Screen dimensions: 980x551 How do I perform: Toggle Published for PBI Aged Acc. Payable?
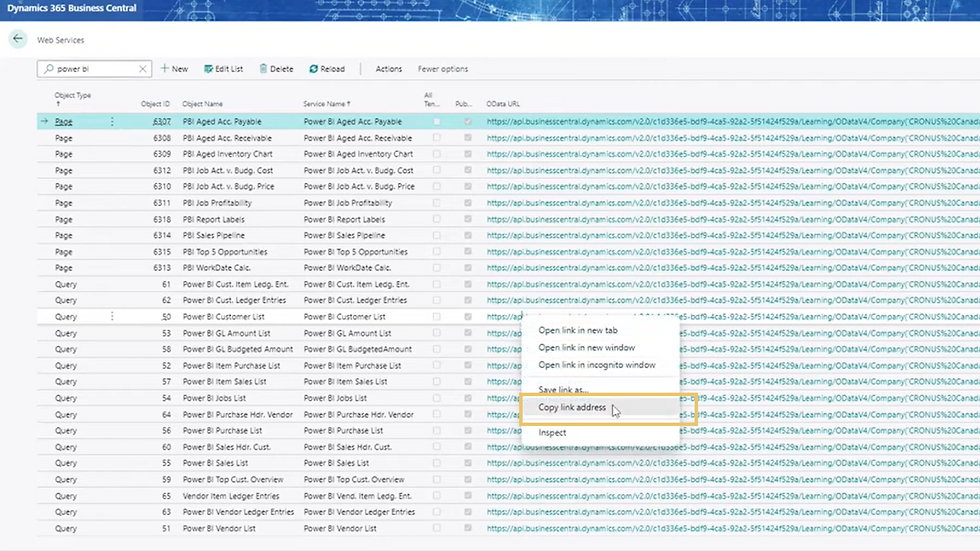[468, 121]
